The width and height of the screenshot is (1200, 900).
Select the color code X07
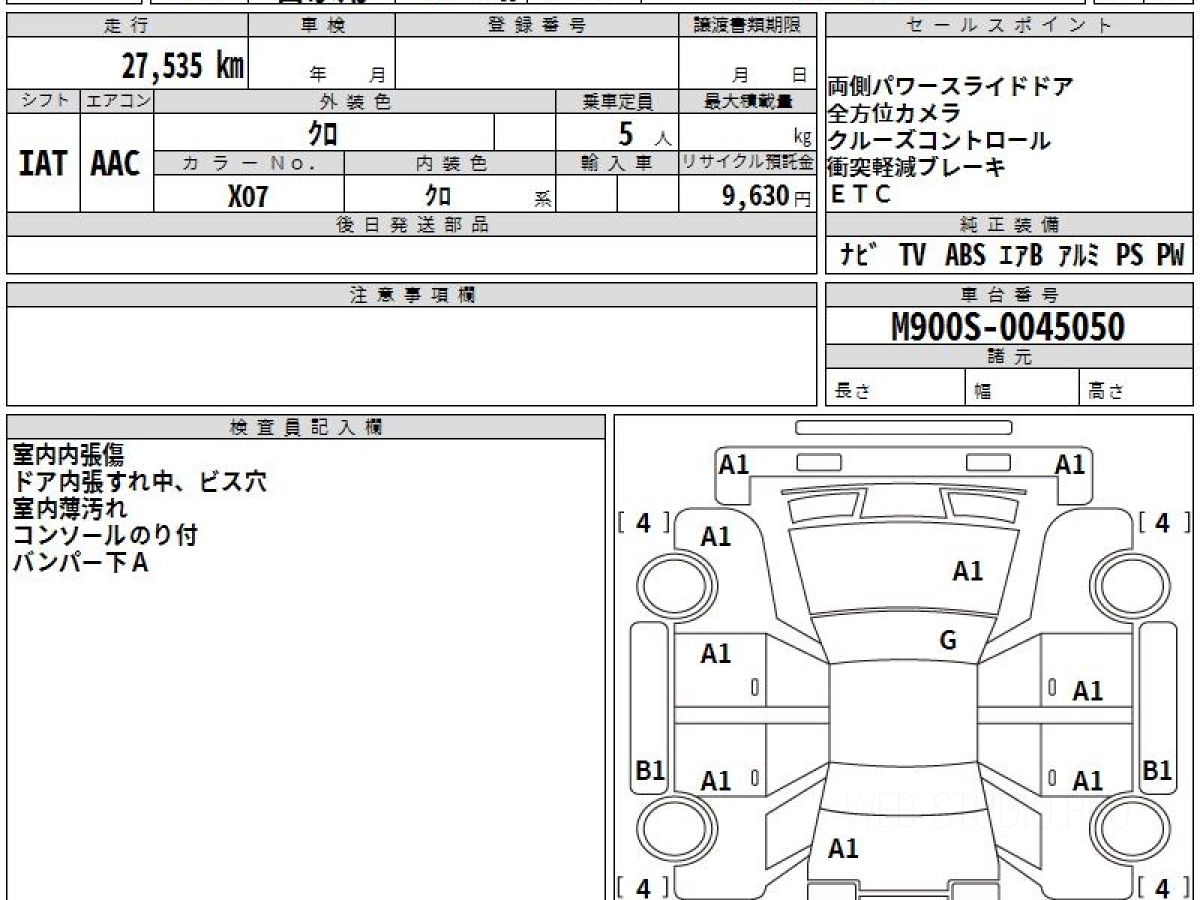pos(248,195)
